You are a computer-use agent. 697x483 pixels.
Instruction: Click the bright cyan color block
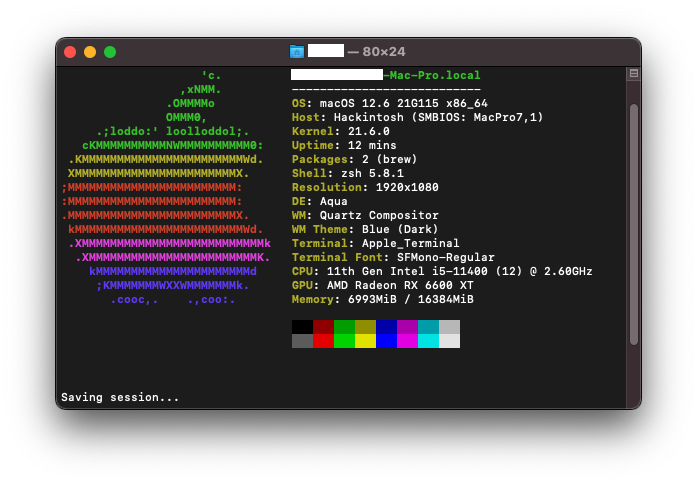point(429,341)
